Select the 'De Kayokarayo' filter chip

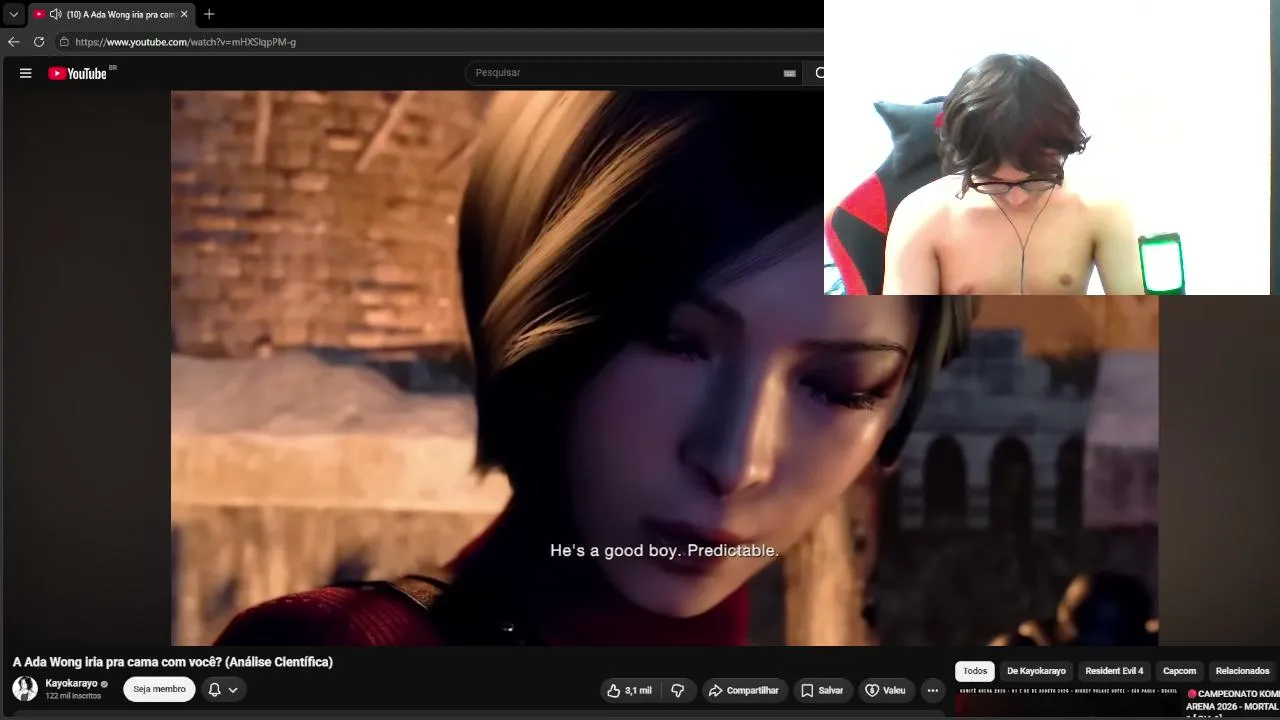click(x=1036, y=671)
